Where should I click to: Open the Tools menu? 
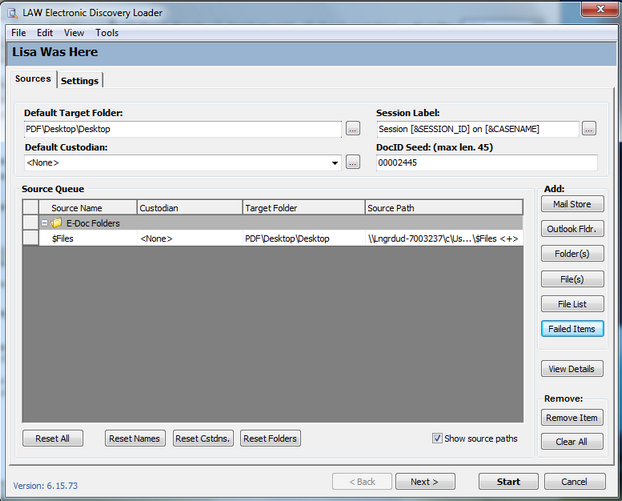(107, 33)
